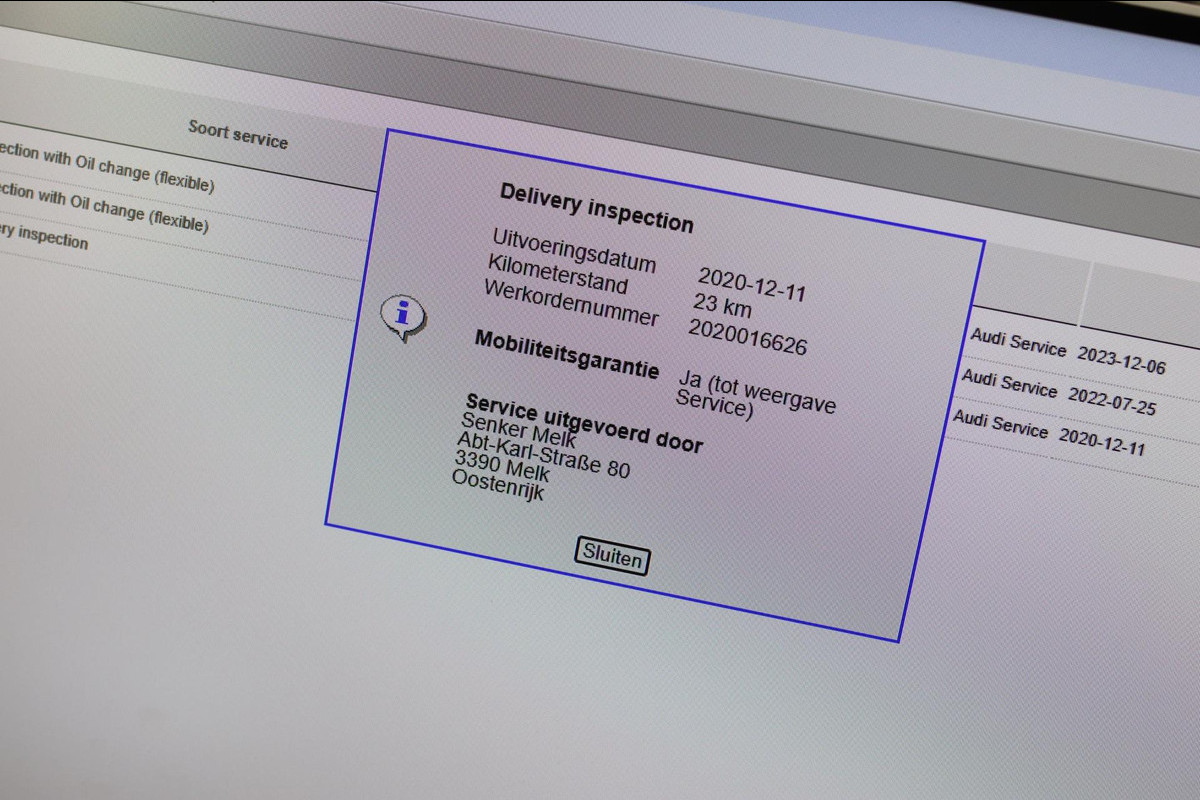
Task: Select the mileage value "23 km"
Action: tap(722, 304)
